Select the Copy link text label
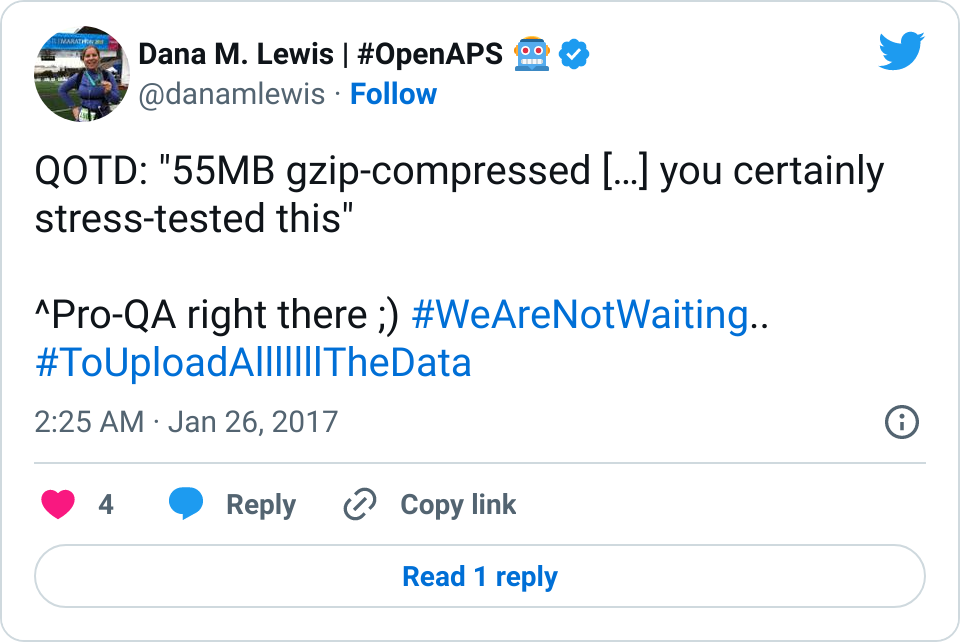The height and width of the screenshot is (642, 960). (458, 505)
